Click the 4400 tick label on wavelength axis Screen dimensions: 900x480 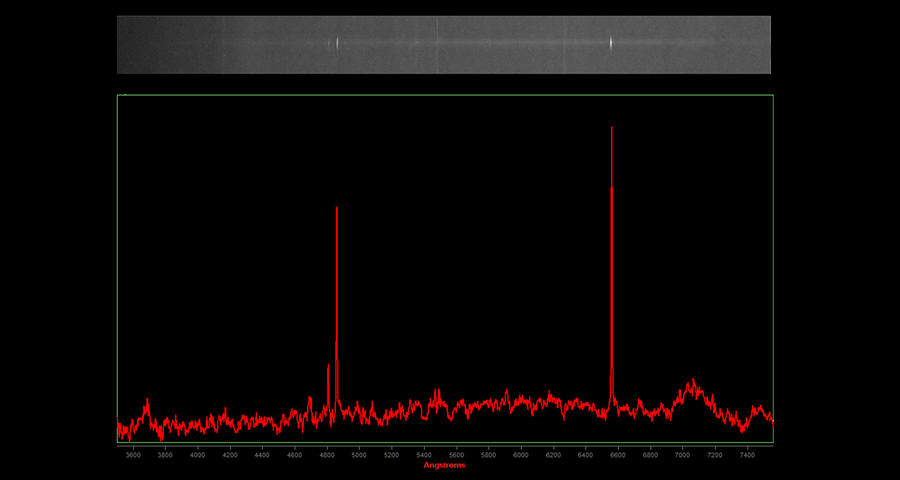262,454
